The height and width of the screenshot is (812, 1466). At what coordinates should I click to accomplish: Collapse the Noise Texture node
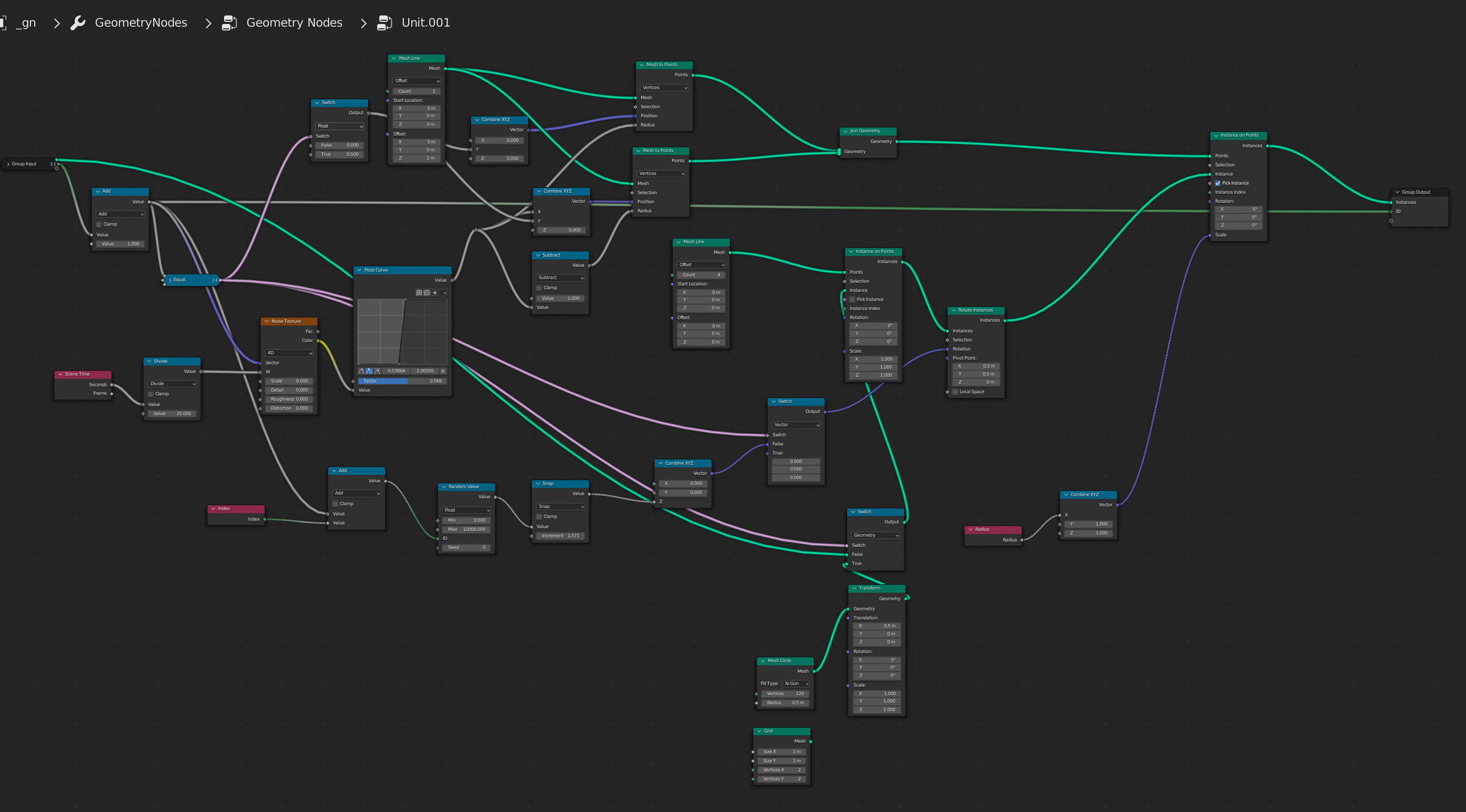[x=266, y=322]
